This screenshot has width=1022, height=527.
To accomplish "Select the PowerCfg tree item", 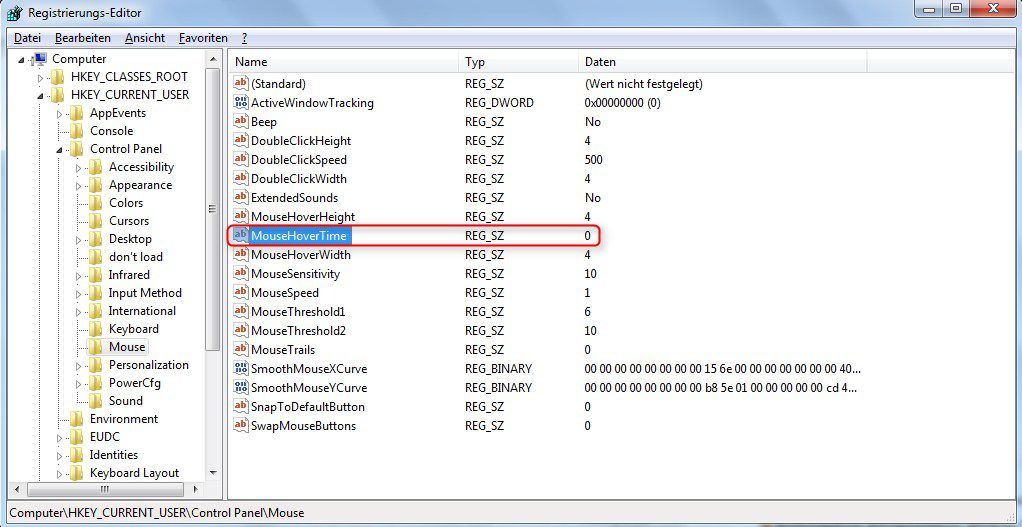I will (134, 383).
